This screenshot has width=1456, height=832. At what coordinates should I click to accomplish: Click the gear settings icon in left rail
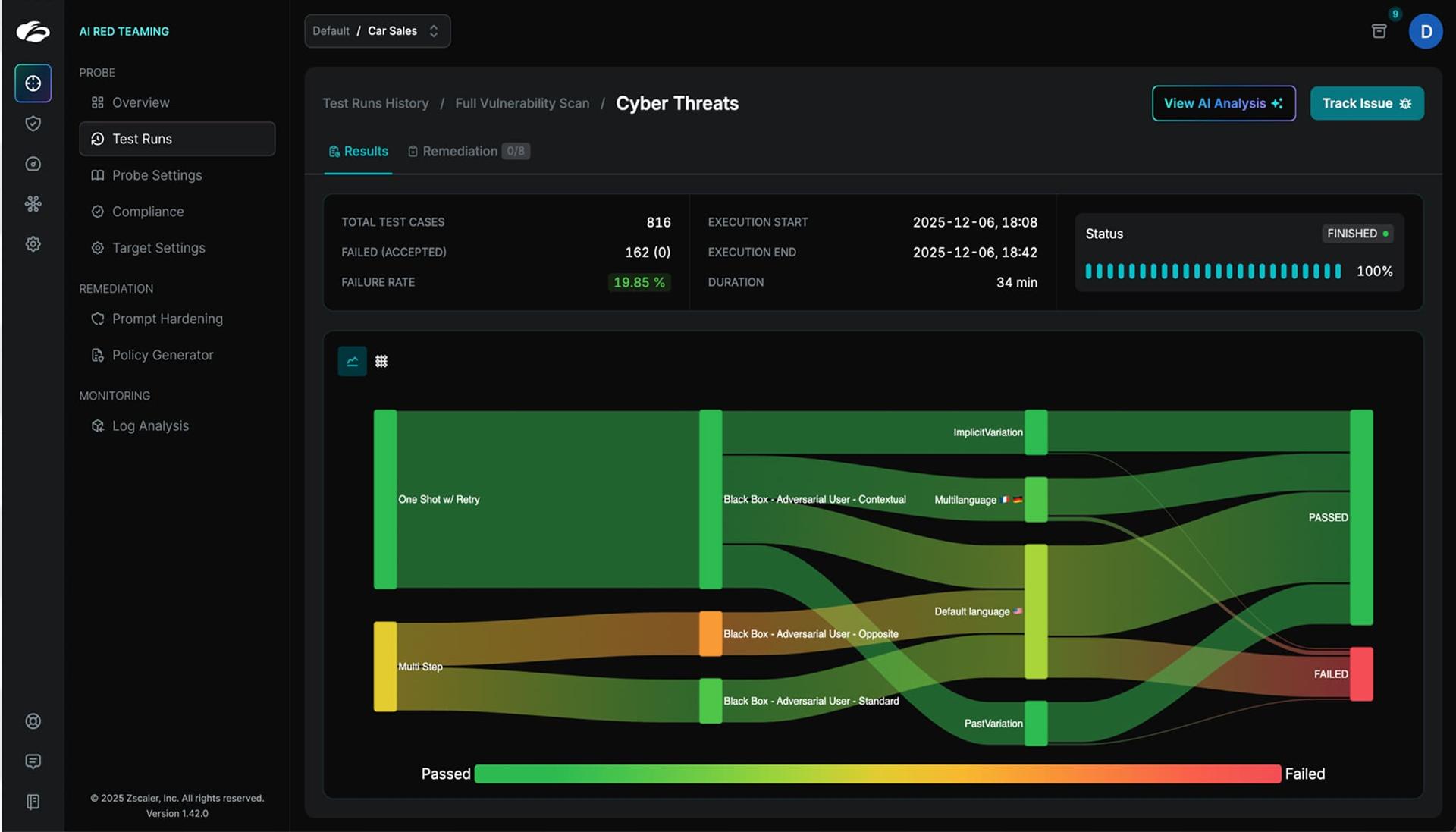click(33, 244)
